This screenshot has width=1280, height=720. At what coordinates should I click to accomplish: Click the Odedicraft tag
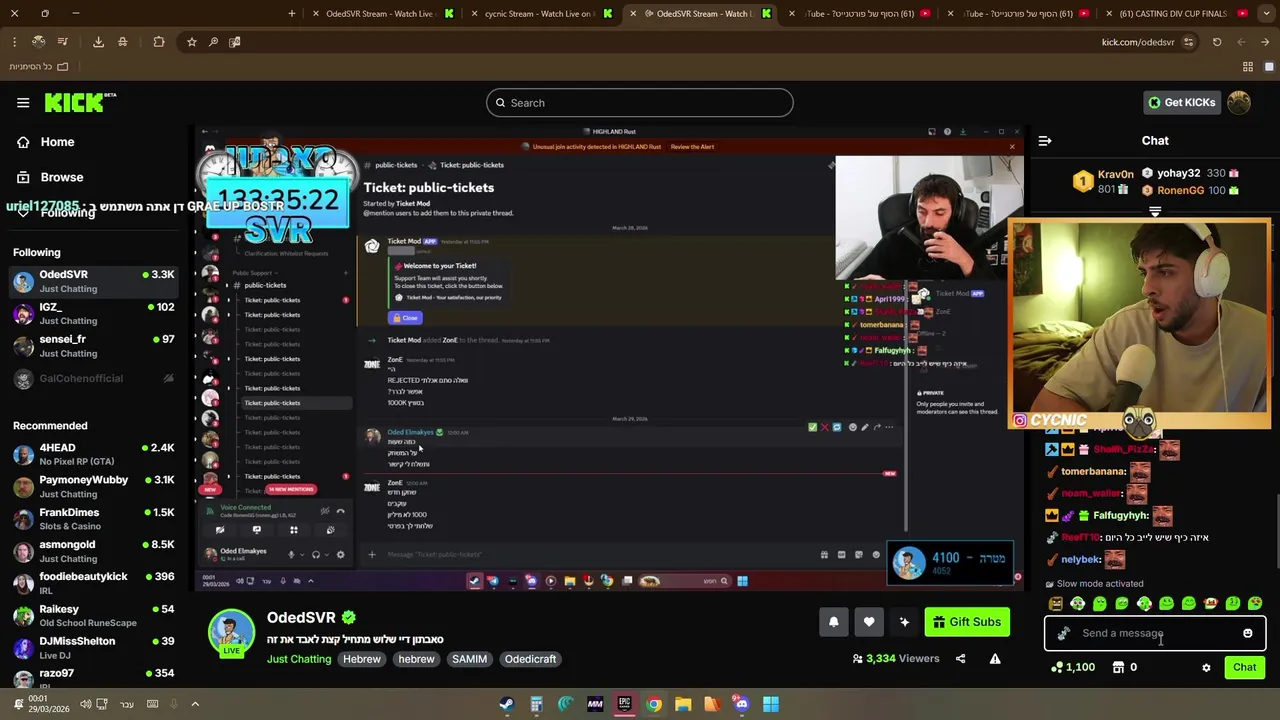[x=530, y=659]
